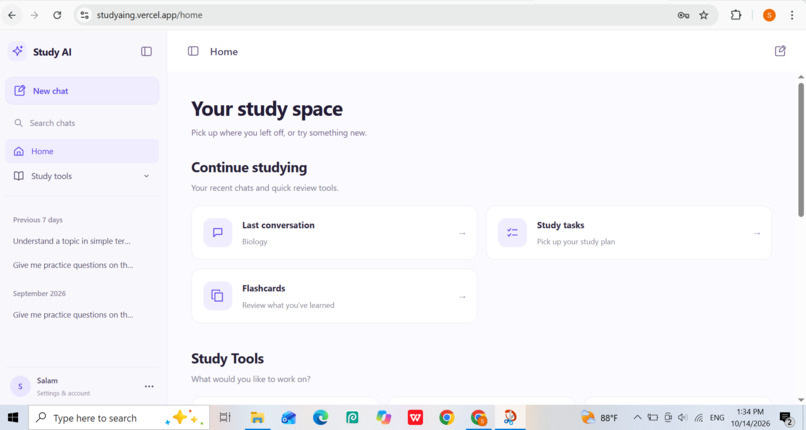Open the Windows Start menu
This screenshot has height=430, width=806.
tap(13, 418)
